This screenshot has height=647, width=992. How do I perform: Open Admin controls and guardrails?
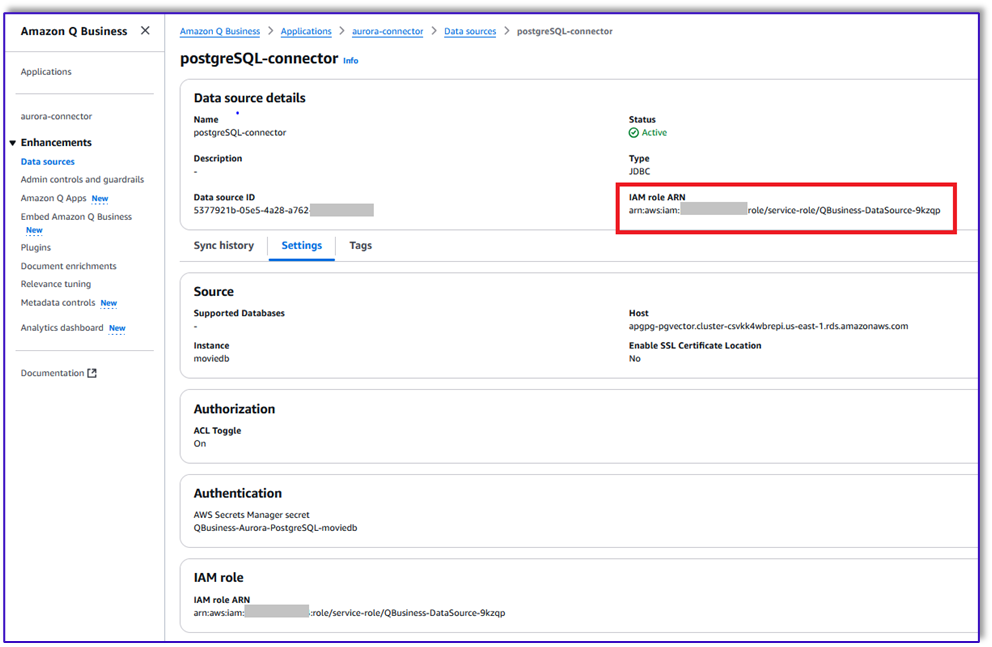pyautogui.click(x=82, y=180)
